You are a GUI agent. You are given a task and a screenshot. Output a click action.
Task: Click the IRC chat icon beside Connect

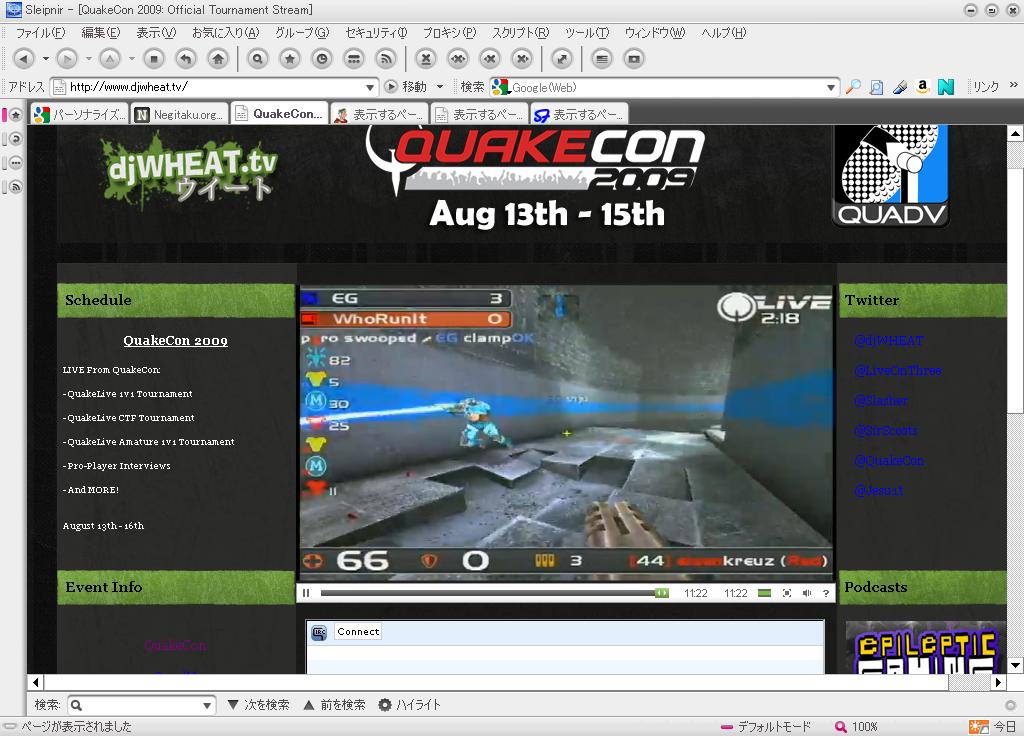coord(319,632)
